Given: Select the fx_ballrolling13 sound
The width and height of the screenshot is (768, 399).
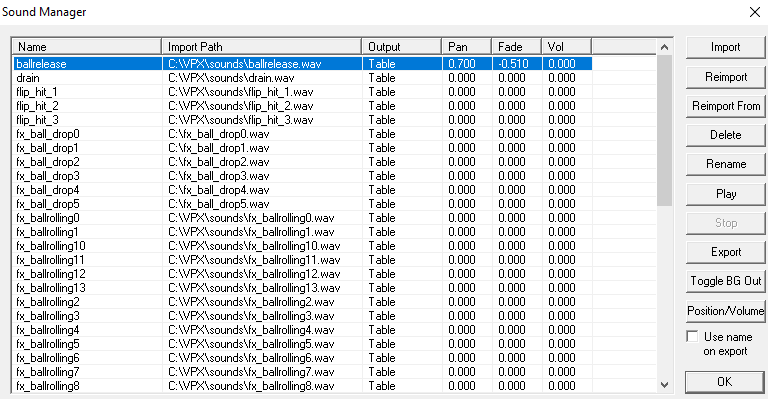Looking at the screenshot, I should (303, 288).
